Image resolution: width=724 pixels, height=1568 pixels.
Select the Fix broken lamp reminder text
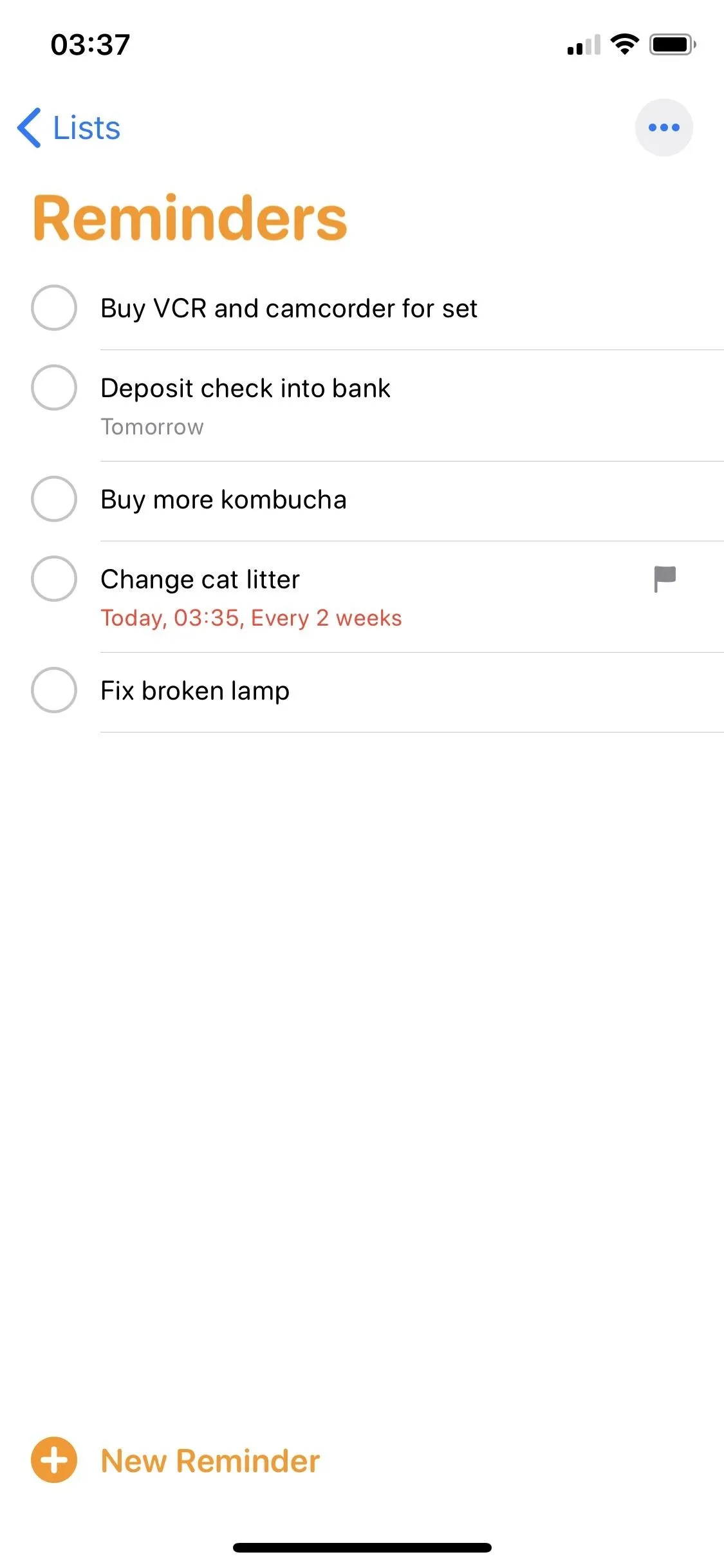click(x=195, y=691)
